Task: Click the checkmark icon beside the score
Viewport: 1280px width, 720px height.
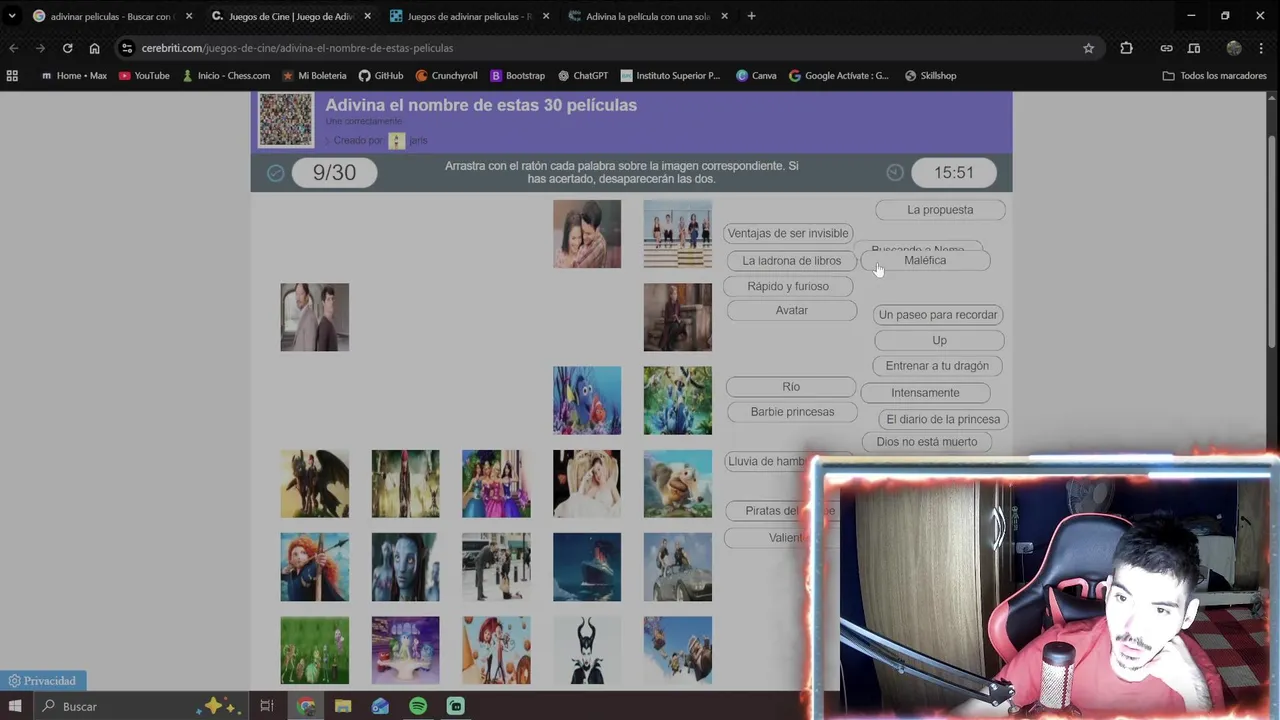Action: pos(276,173)
